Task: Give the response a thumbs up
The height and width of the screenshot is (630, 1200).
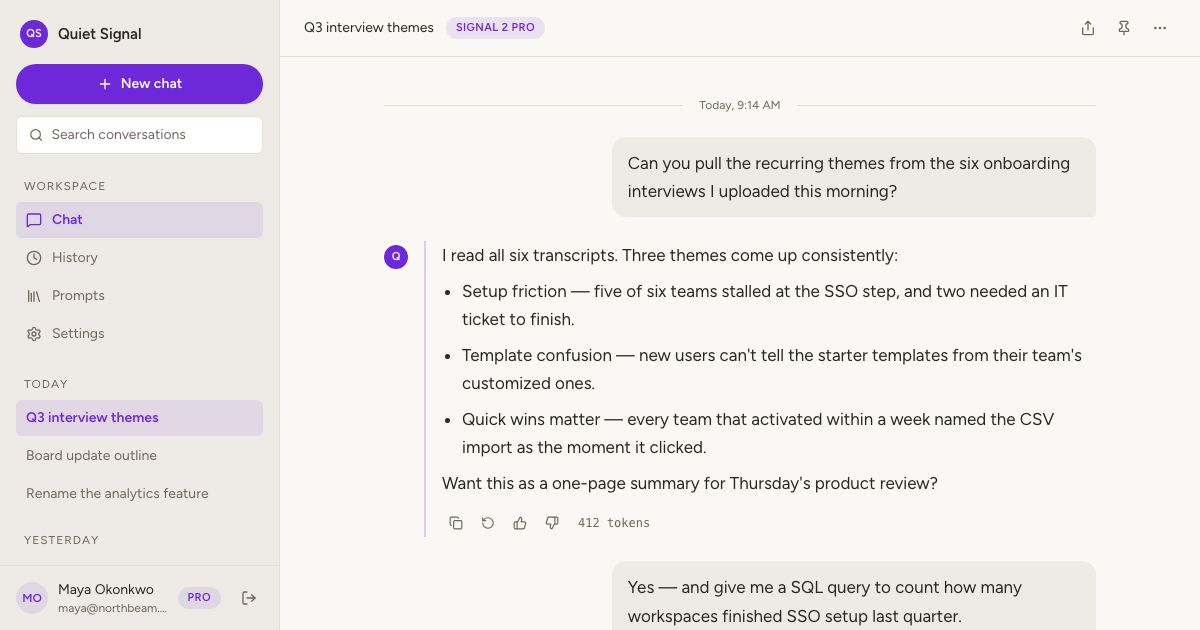Action: click(x=520, y=523)
